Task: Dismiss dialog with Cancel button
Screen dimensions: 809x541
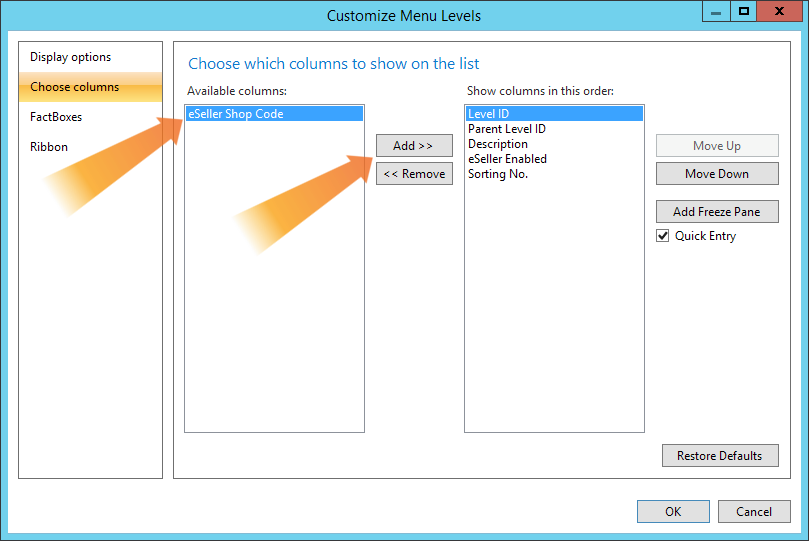Action: point(754,511)
